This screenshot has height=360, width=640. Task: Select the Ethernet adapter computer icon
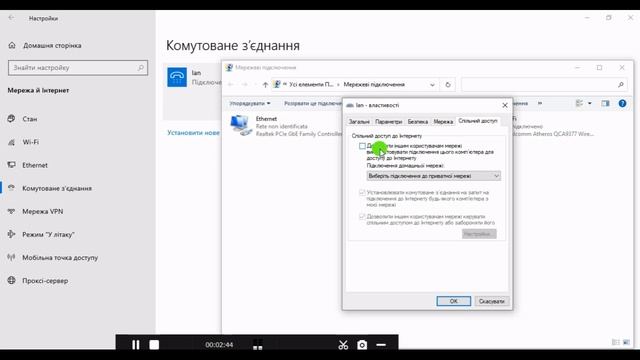point(240,125)
